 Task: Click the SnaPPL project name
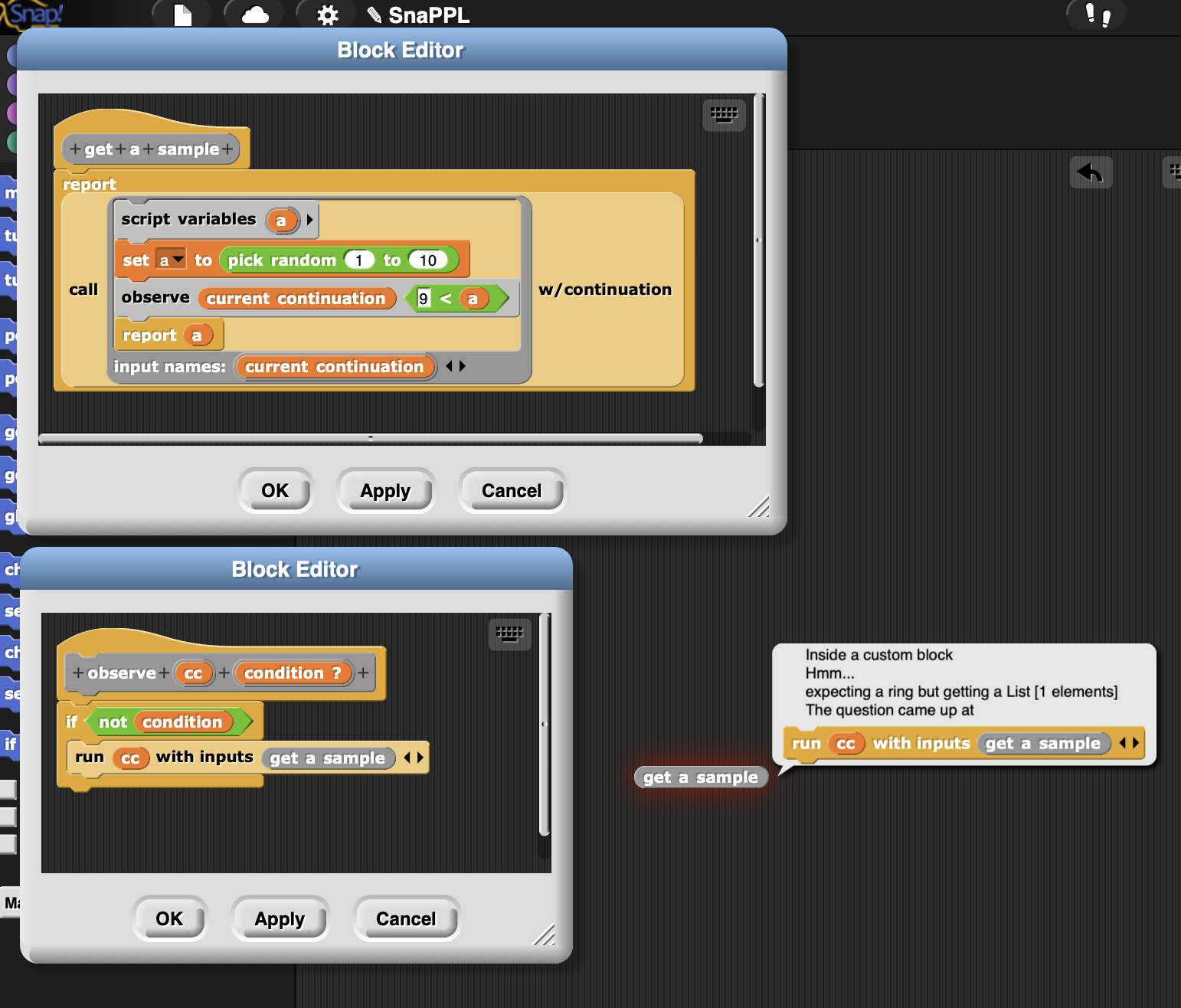(429, 15)
